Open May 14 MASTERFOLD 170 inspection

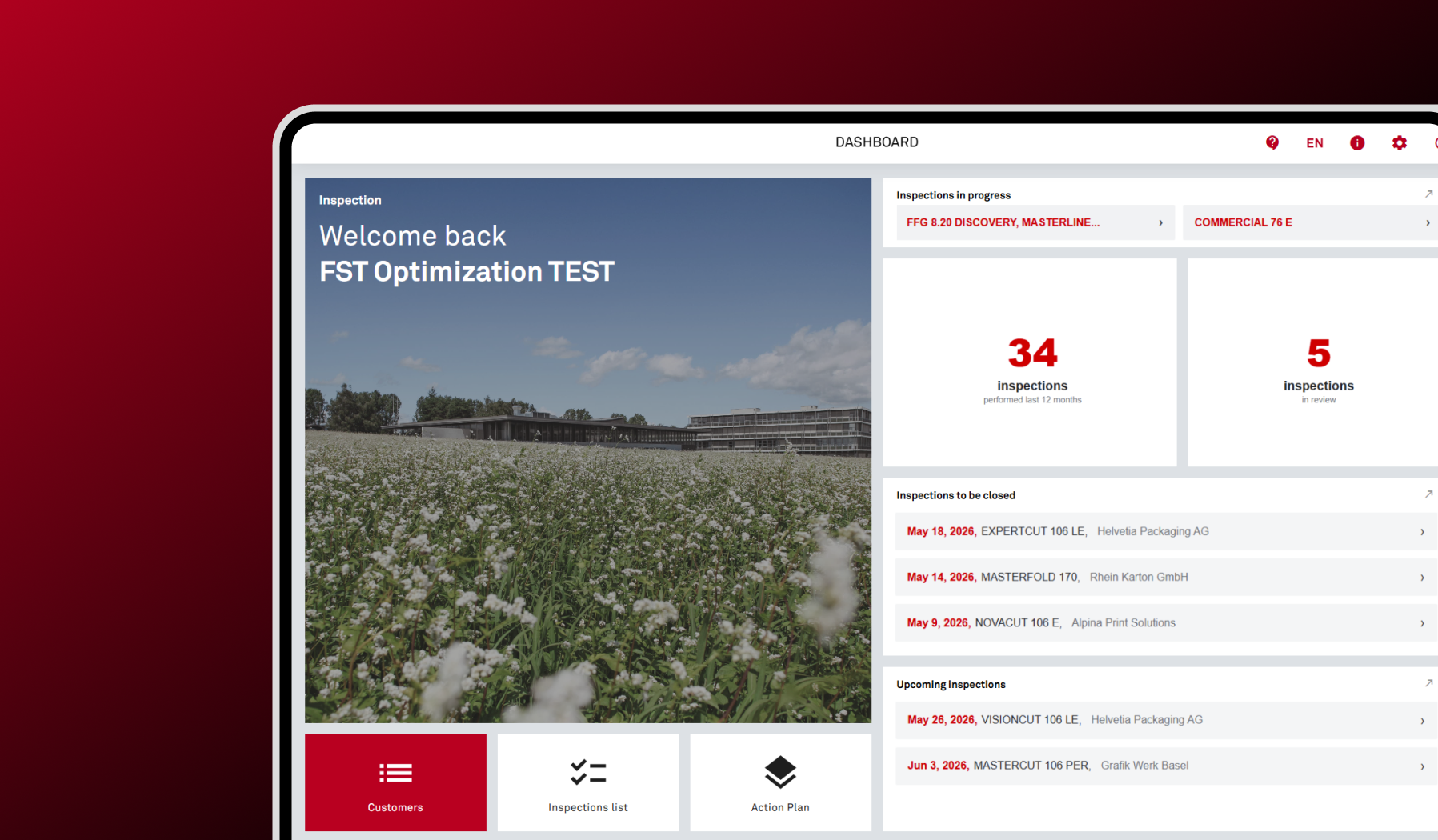click(x=1167, y=577)
